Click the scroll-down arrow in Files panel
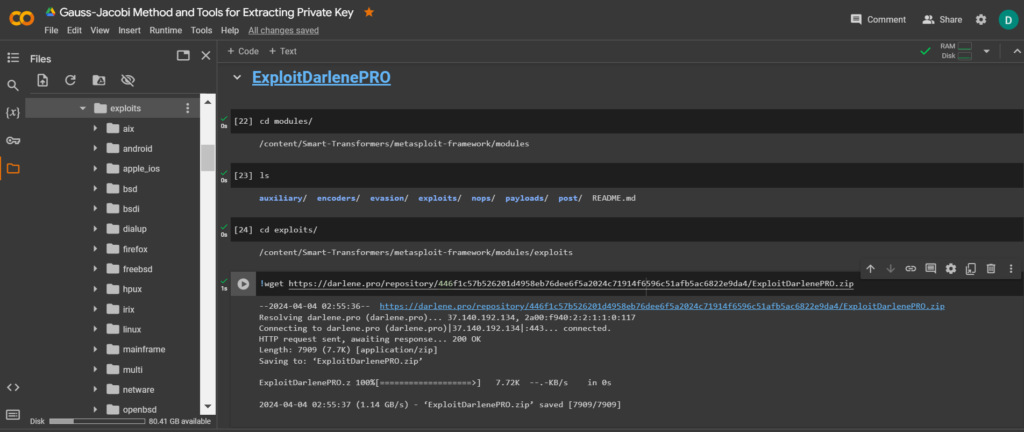Screen dimensions: 1024x432 [208, 407]
